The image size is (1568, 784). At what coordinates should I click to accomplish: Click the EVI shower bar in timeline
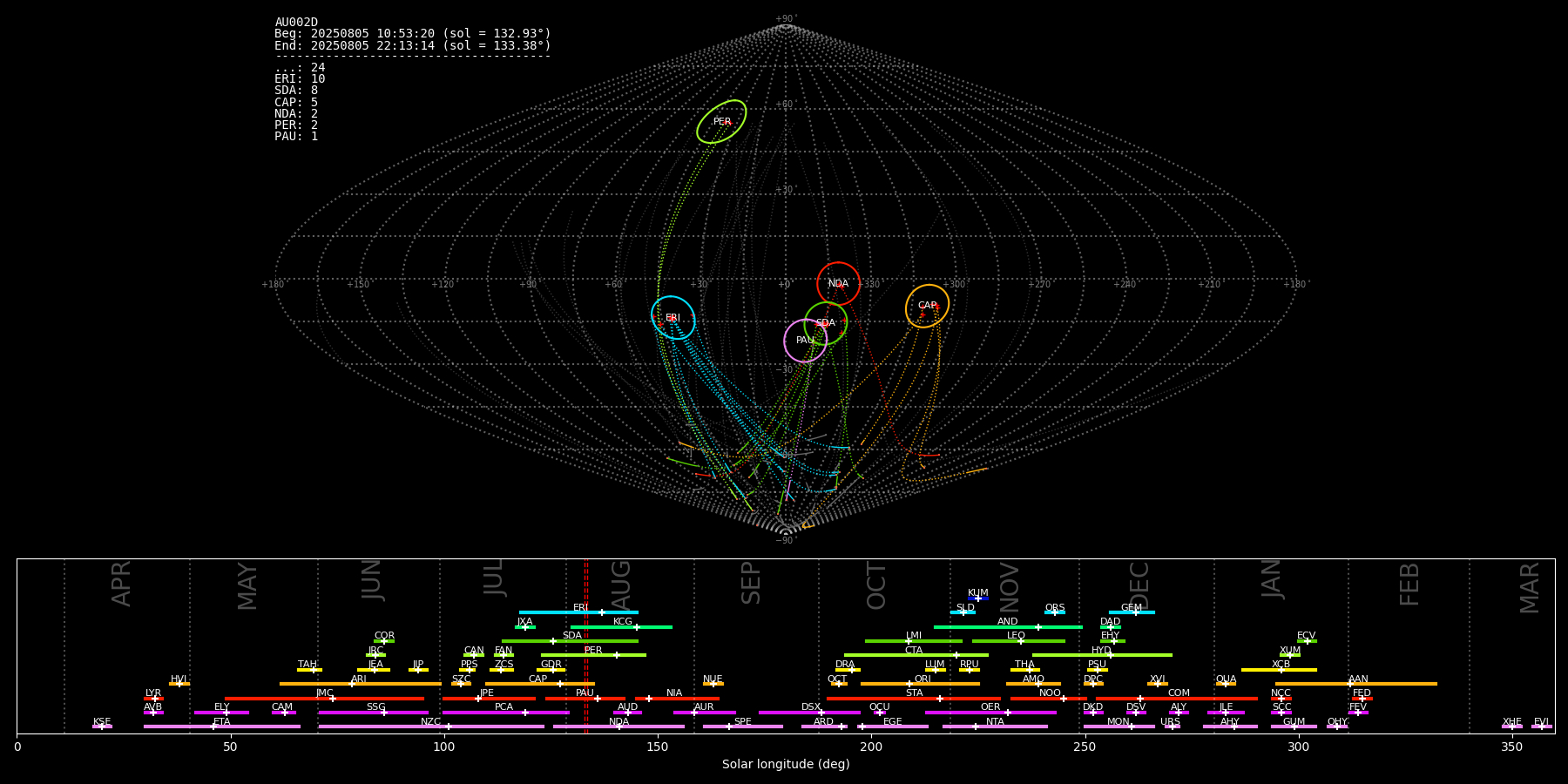point(1542,727)
